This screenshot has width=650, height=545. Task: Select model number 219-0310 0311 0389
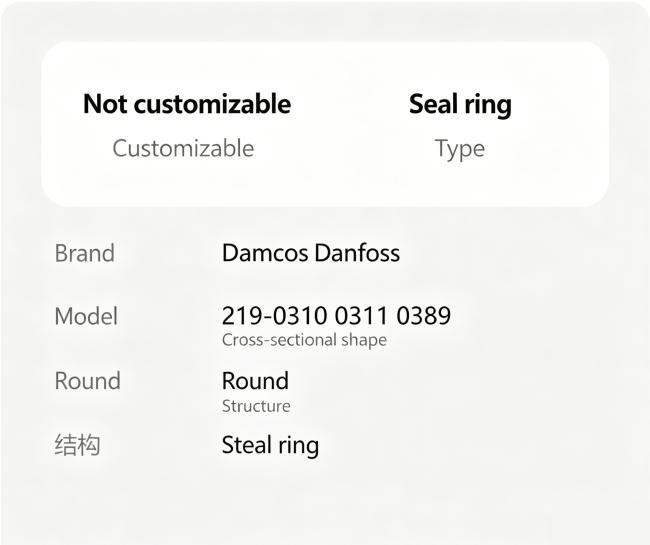tap(336, 316)
